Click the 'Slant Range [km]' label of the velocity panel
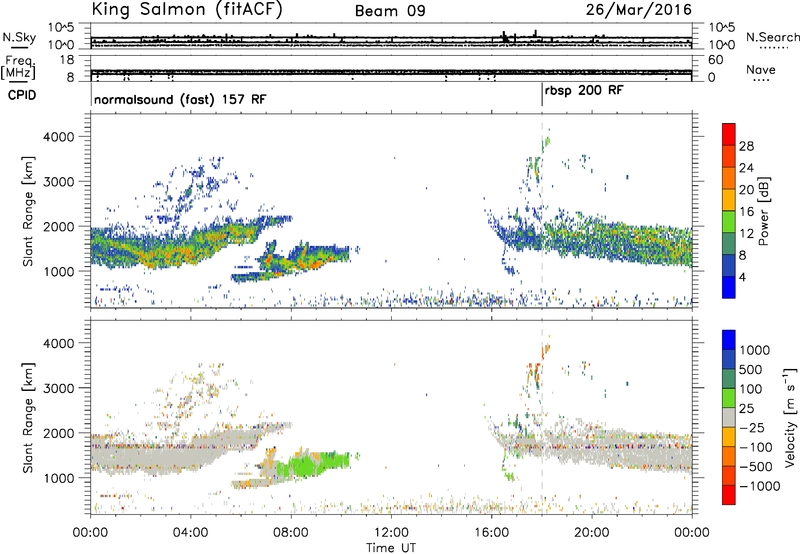The width and height of the screenshot is (800, 554). tap(29, 418)
